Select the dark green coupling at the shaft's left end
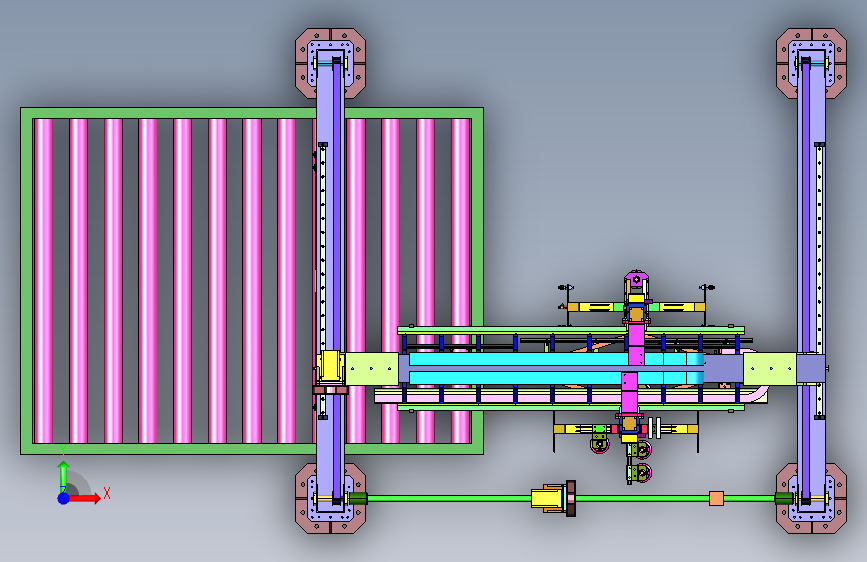This screenshot has width=867, height=562. (x=358, y=498)
